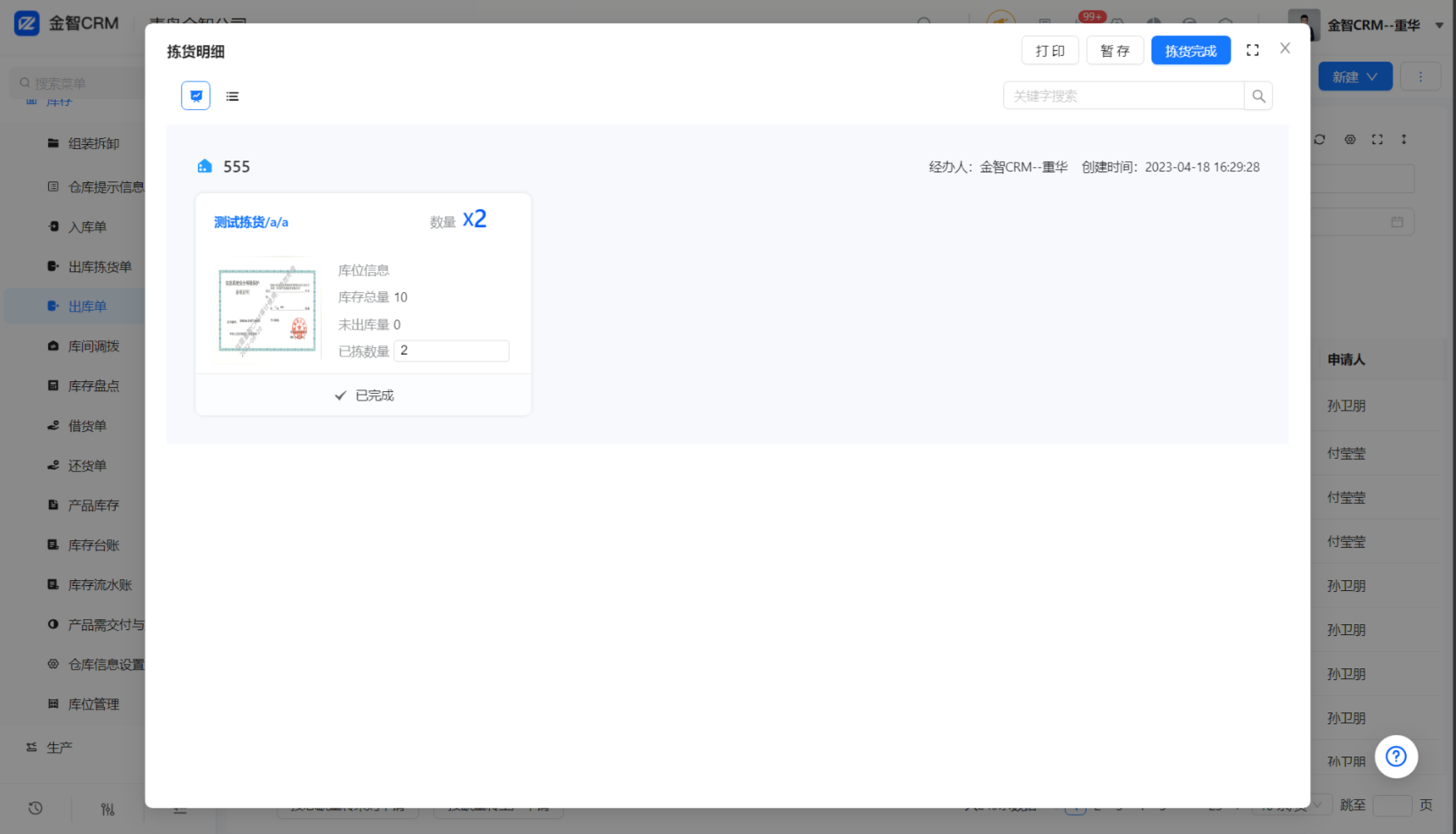Click the sliders settings icon at sidebar bottom
Image resolution: width=1456 pixels, height=834 pixels.
click(107, 809)
